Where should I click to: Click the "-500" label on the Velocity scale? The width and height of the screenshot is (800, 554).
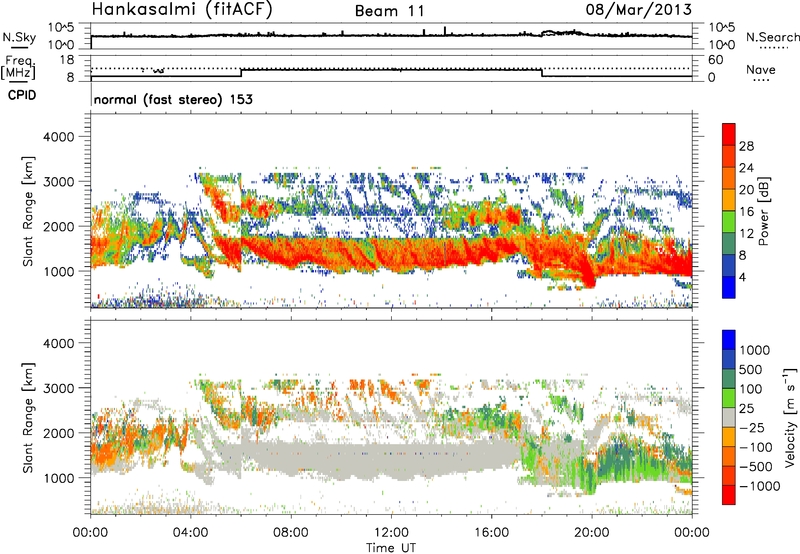tap(756, 467)
